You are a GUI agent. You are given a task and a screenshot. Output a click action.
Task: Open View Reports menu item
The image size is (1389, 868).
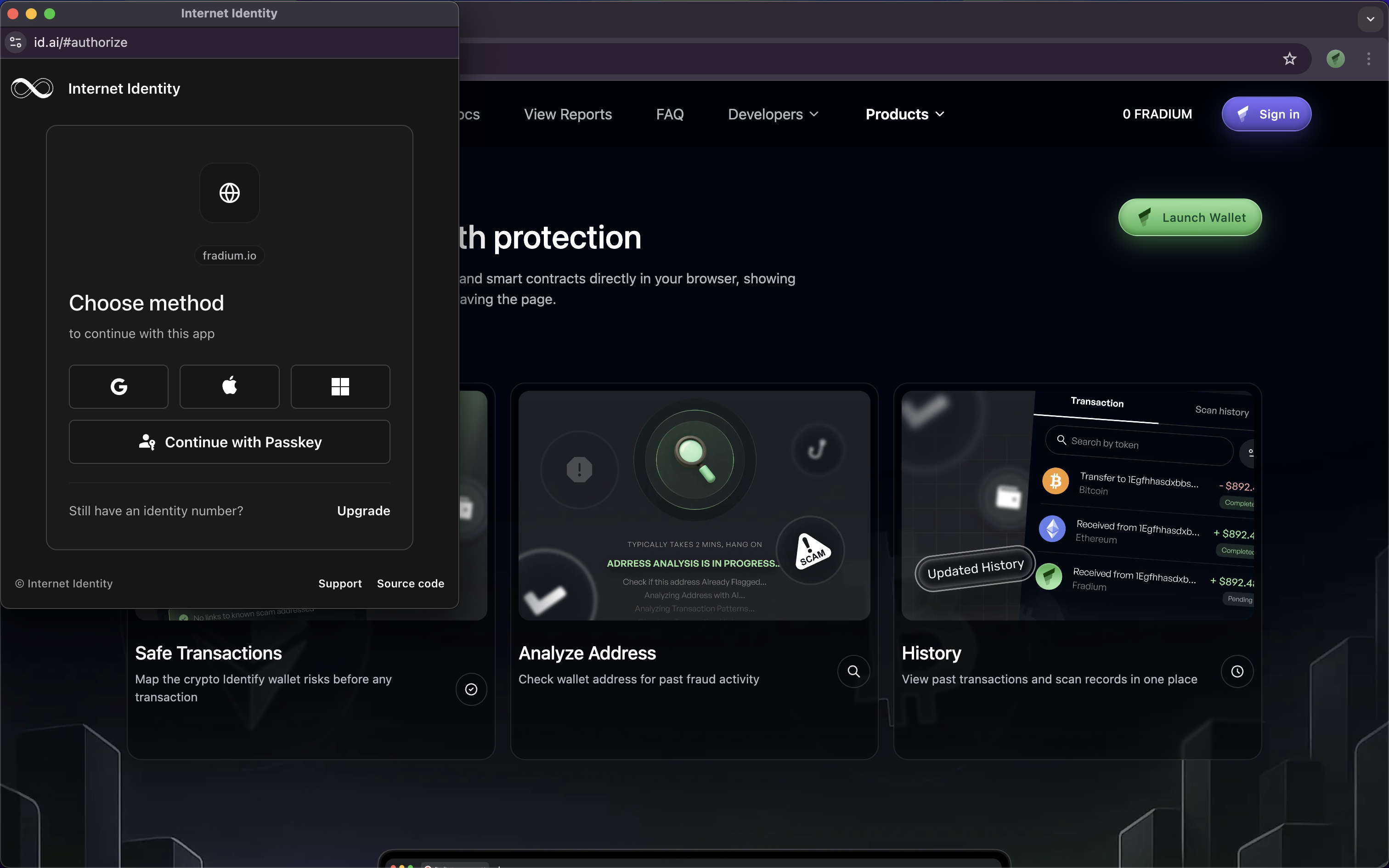[568, 114]
